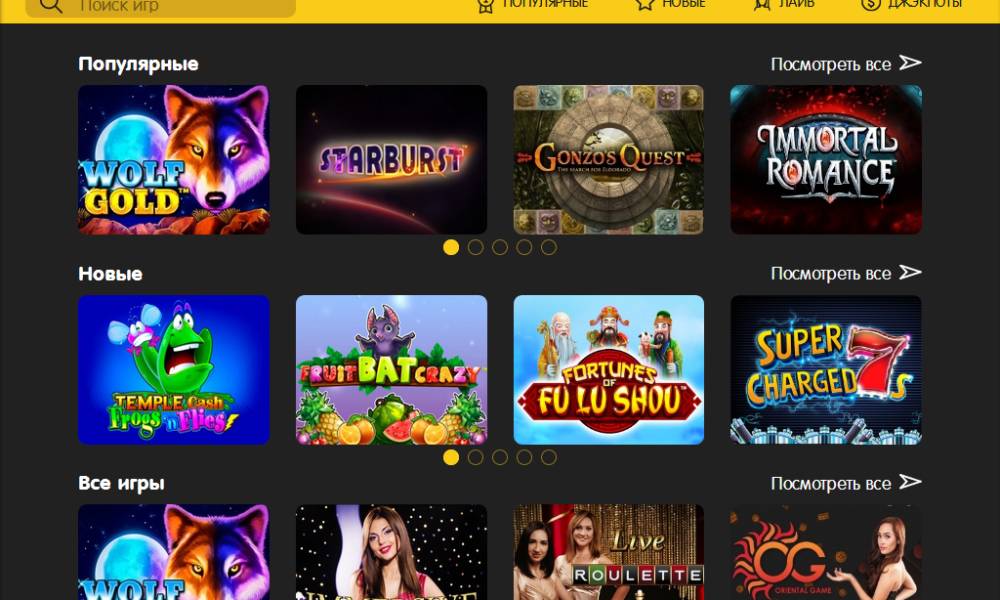Click the arrow icon beside Новые's Посмотреть все
This screenshot has height=600, width=1000.
pyautogui.click(x=910, y=272)
